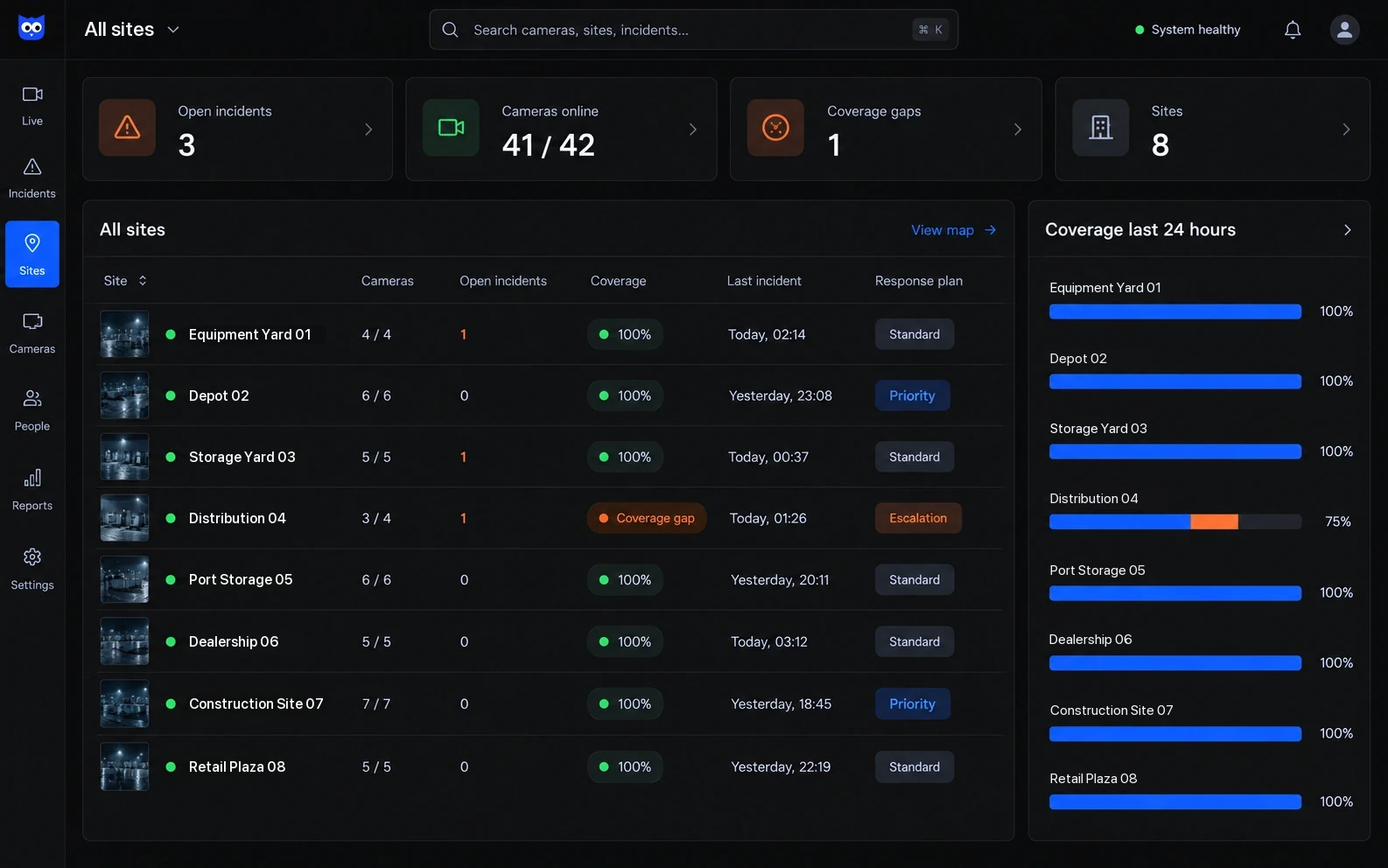Click the View map link

coord(954,230)
